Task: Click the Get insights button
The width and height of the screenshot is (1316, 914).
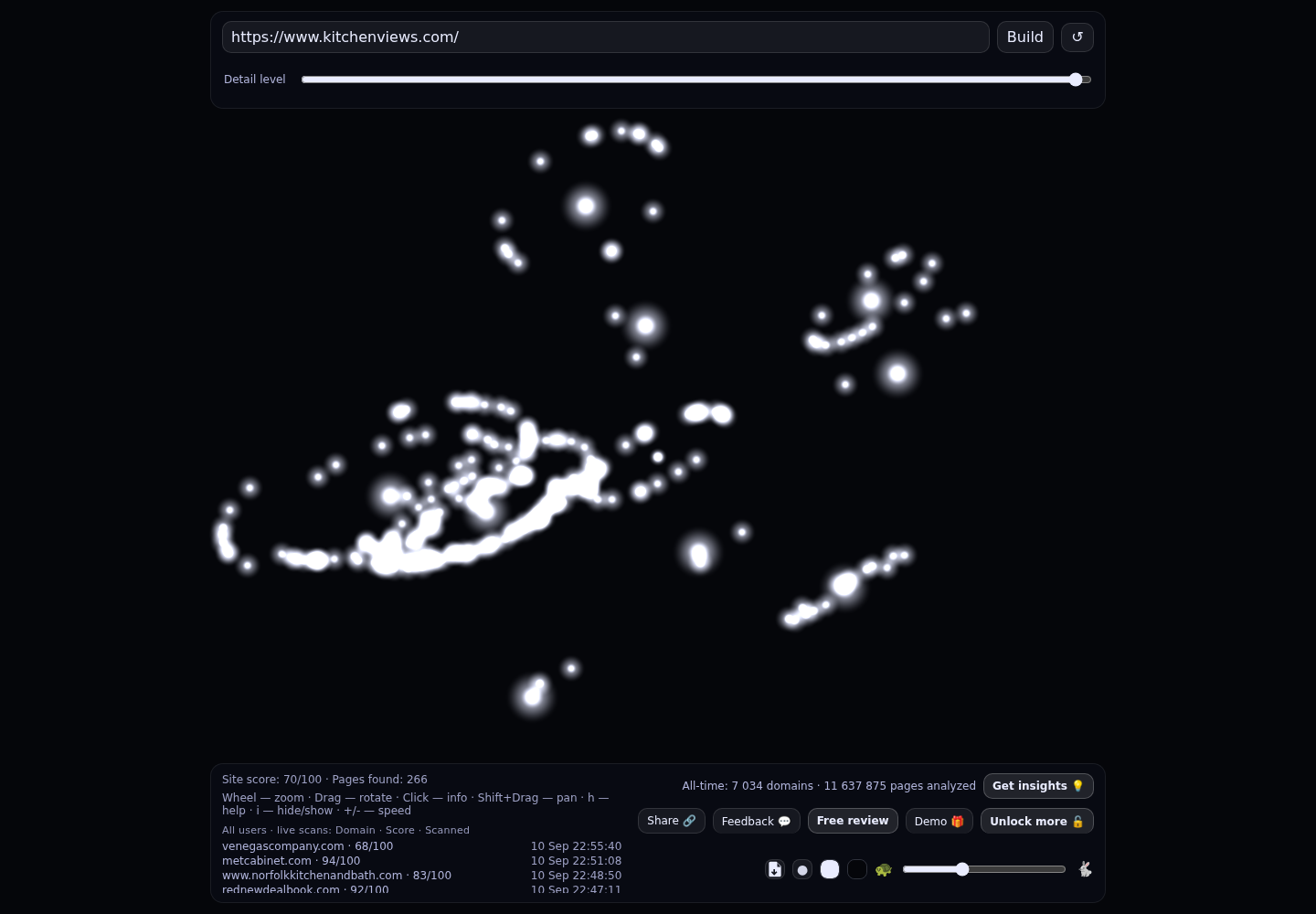Action: (1038, 786)
